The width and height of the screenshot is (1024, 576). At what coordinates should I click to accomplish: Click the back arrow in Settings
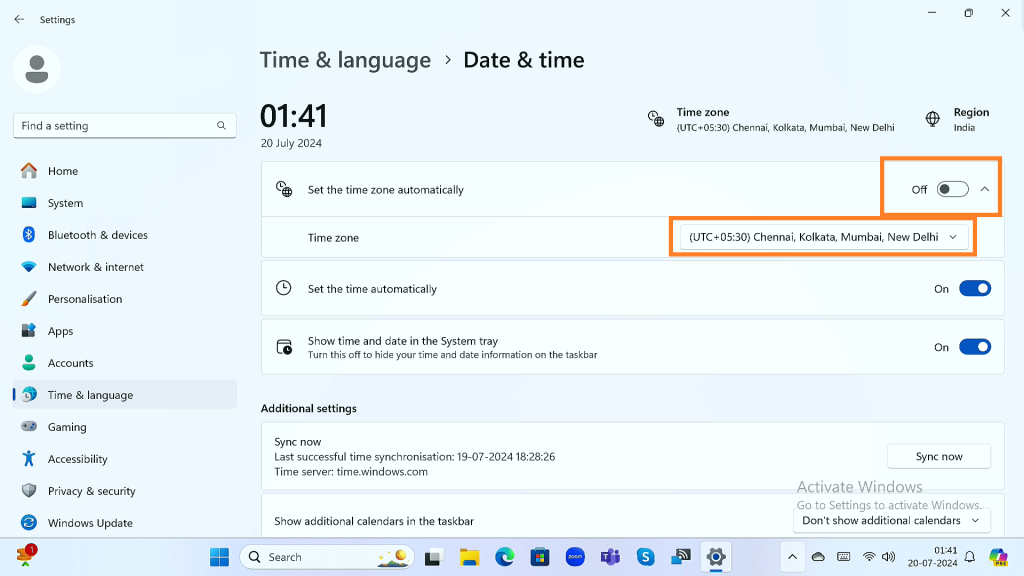coord(19,19)
